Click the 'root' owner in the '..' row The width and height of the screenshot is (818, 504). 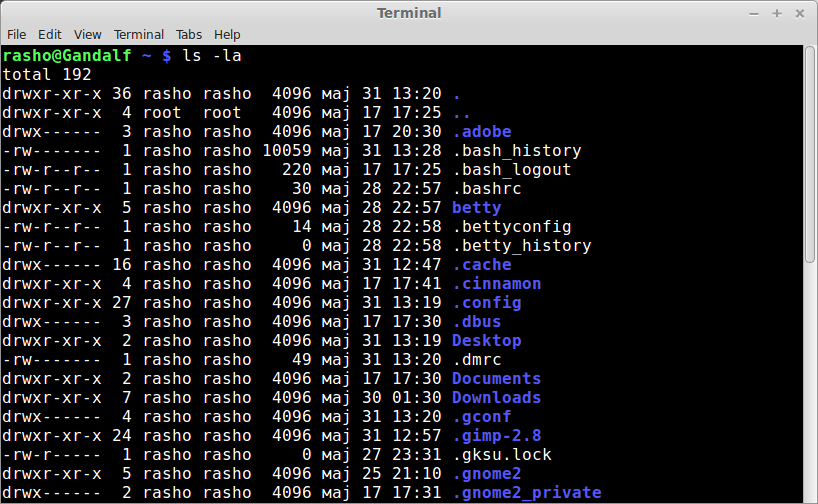(x=162, y=113)
